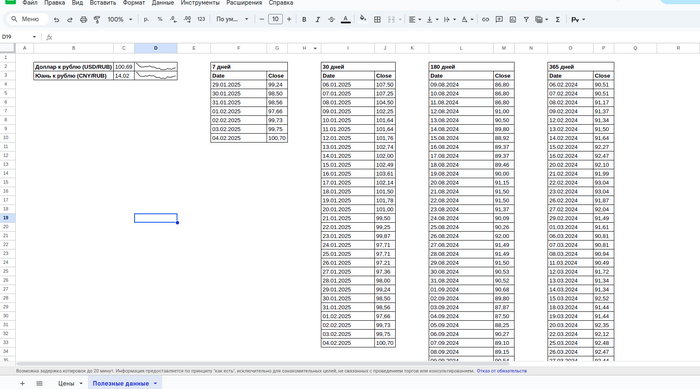Open the all sheets list icon
The height and width of the screenshot is (389, 700).
(x=39, y=383)
